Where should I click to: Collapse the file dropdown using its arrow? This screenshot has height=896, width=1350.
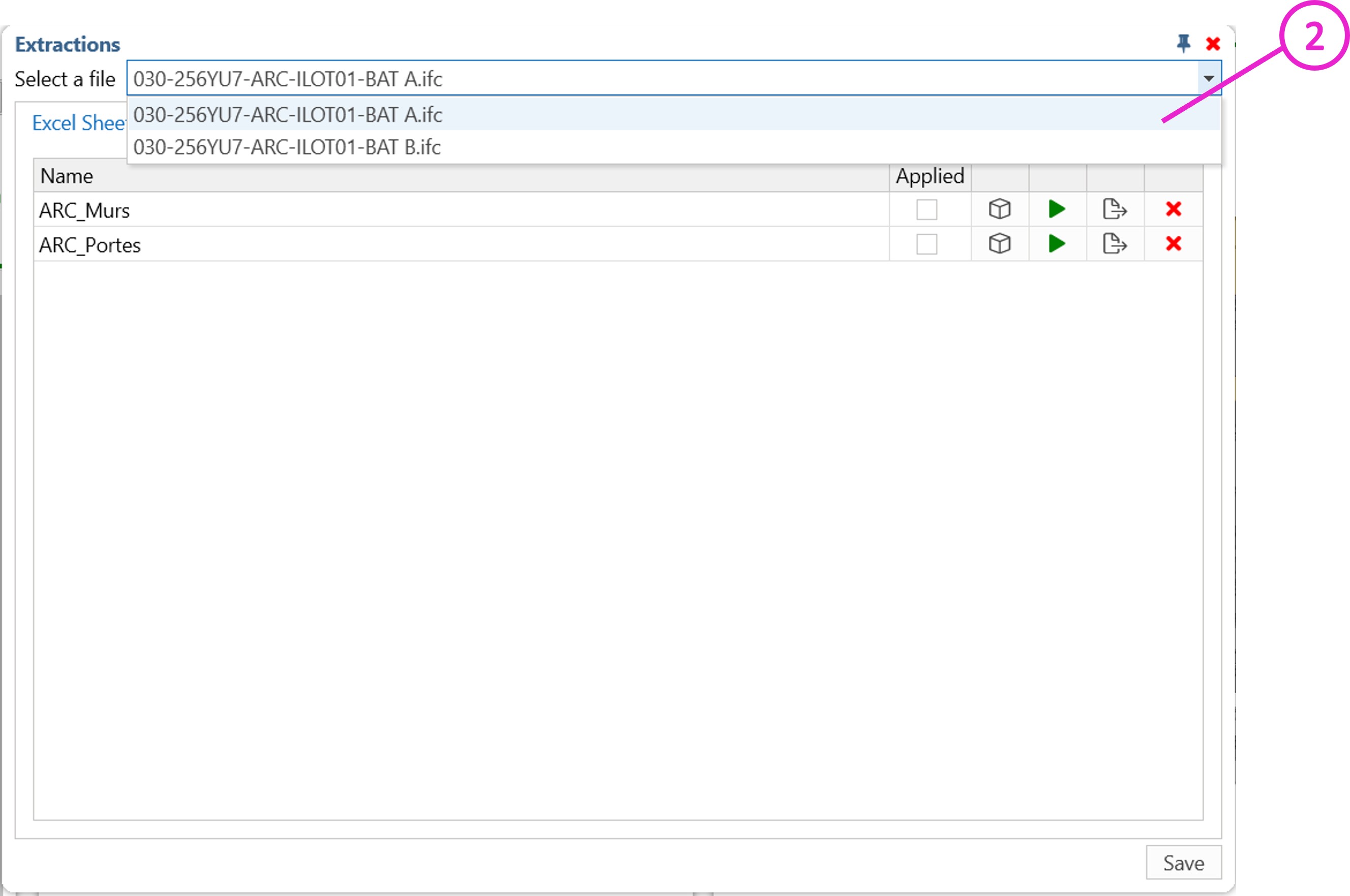click(x=1208, y=78)
